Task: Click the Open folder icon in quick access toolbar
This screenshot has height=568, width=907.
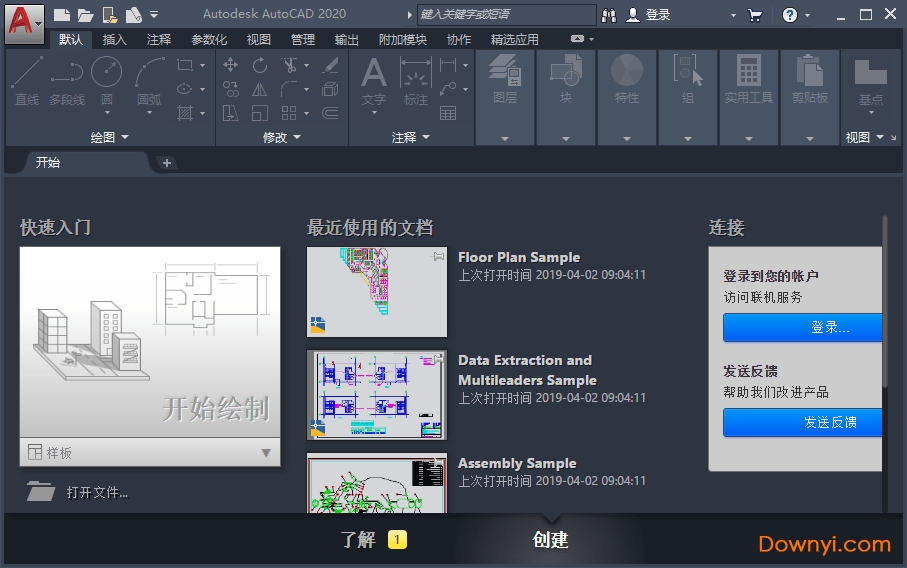Action: [x=85, y=15]
